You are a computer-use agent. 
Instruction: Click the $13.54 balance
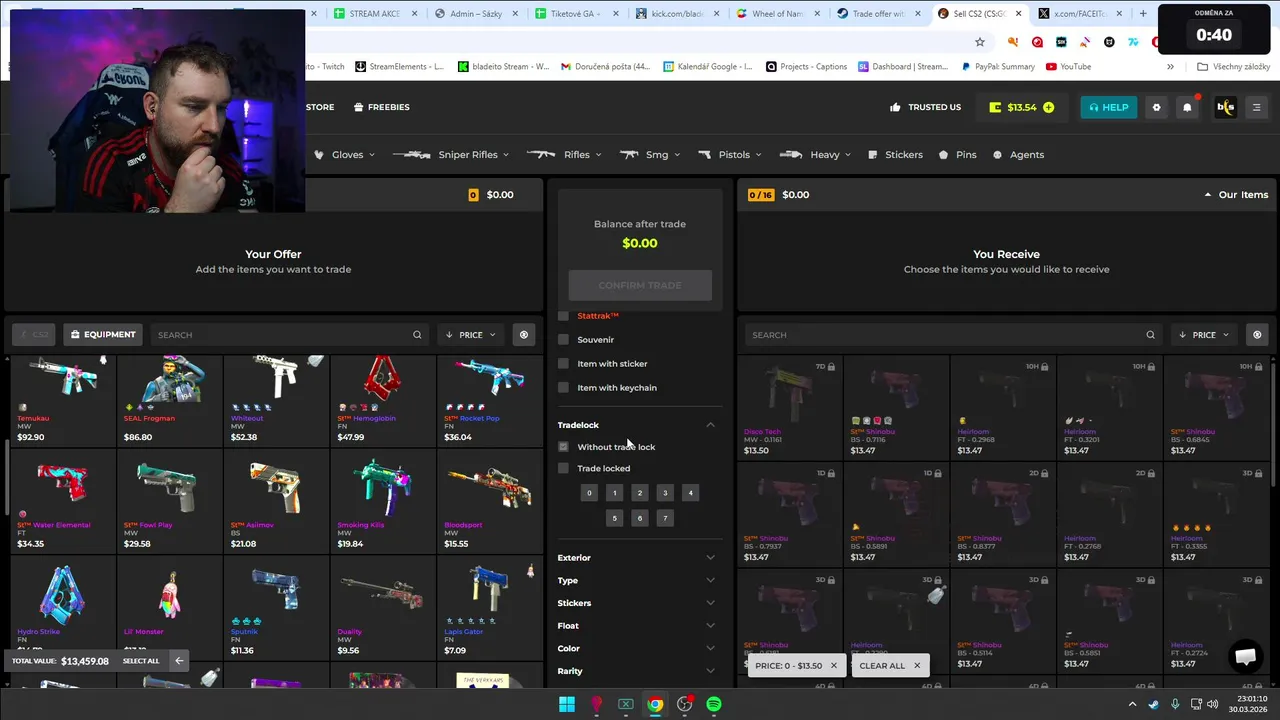1021,107
